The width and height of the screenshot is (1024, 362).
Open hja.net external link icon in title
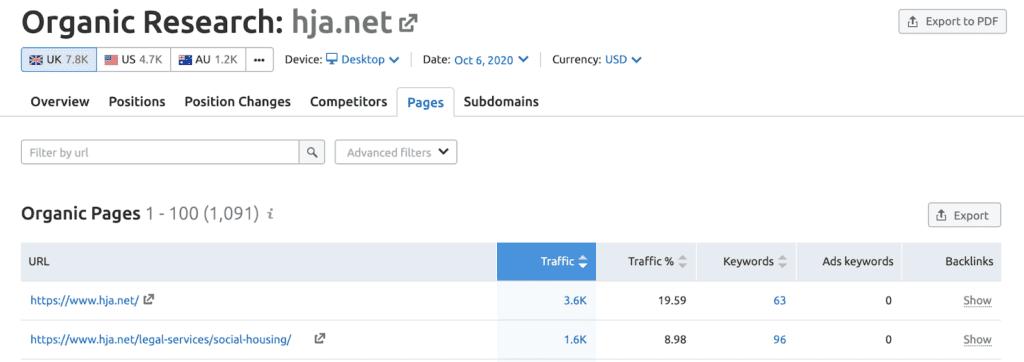tap(408, 24)
